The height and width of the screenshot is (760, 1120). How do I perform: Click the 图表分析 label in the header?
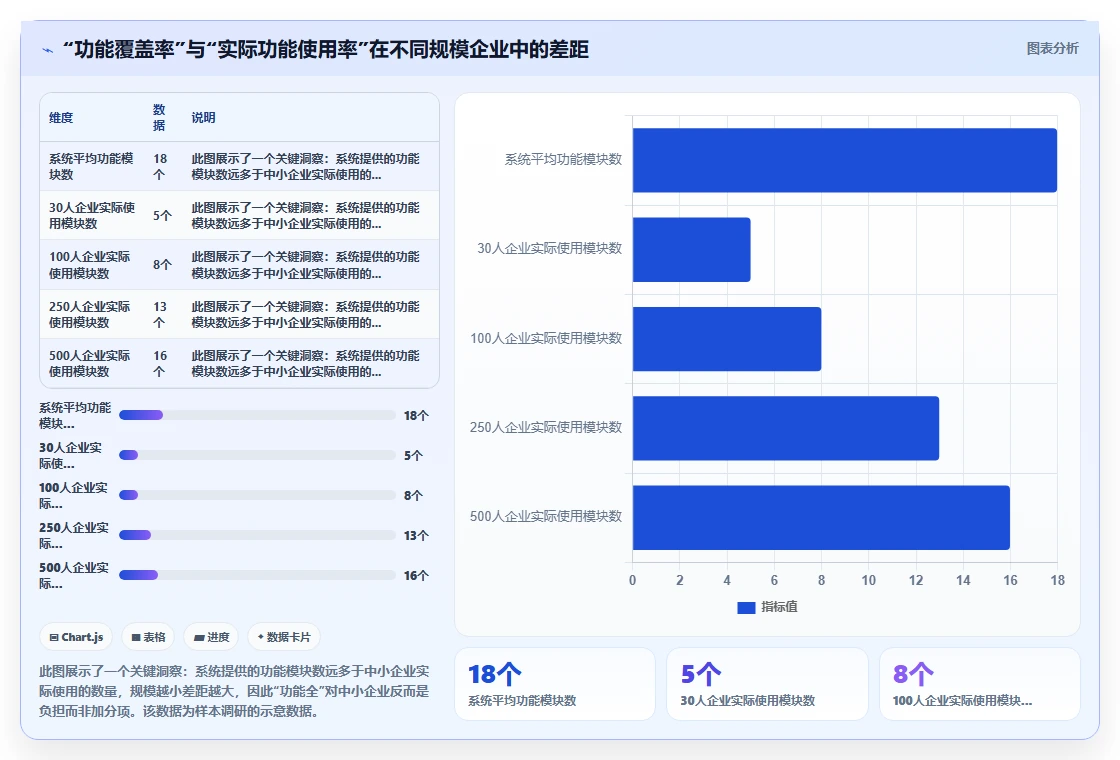point(1052,49)
